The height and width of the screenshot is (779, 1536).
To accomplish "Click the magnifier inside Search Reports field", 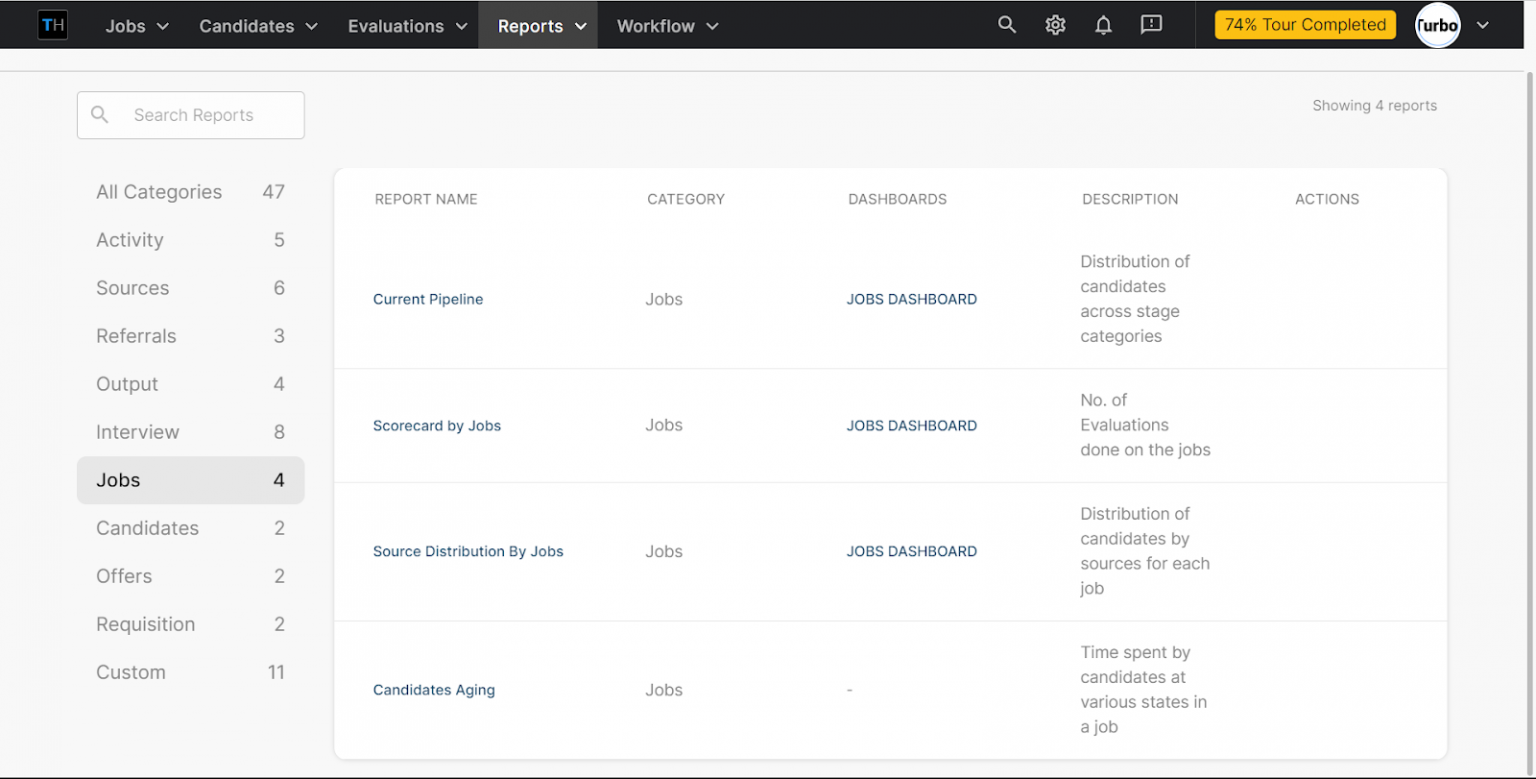I will 99,114.
